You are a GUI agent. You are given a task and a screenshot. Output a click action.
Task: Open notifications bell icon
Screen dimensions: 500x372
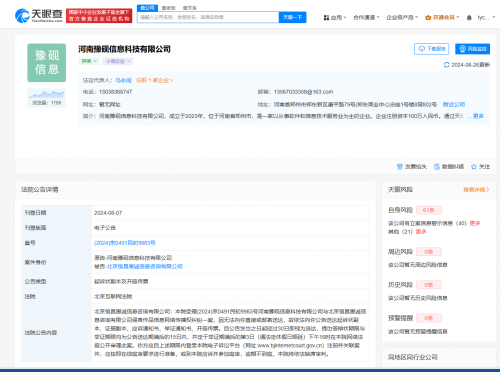(x=469, y=18)
